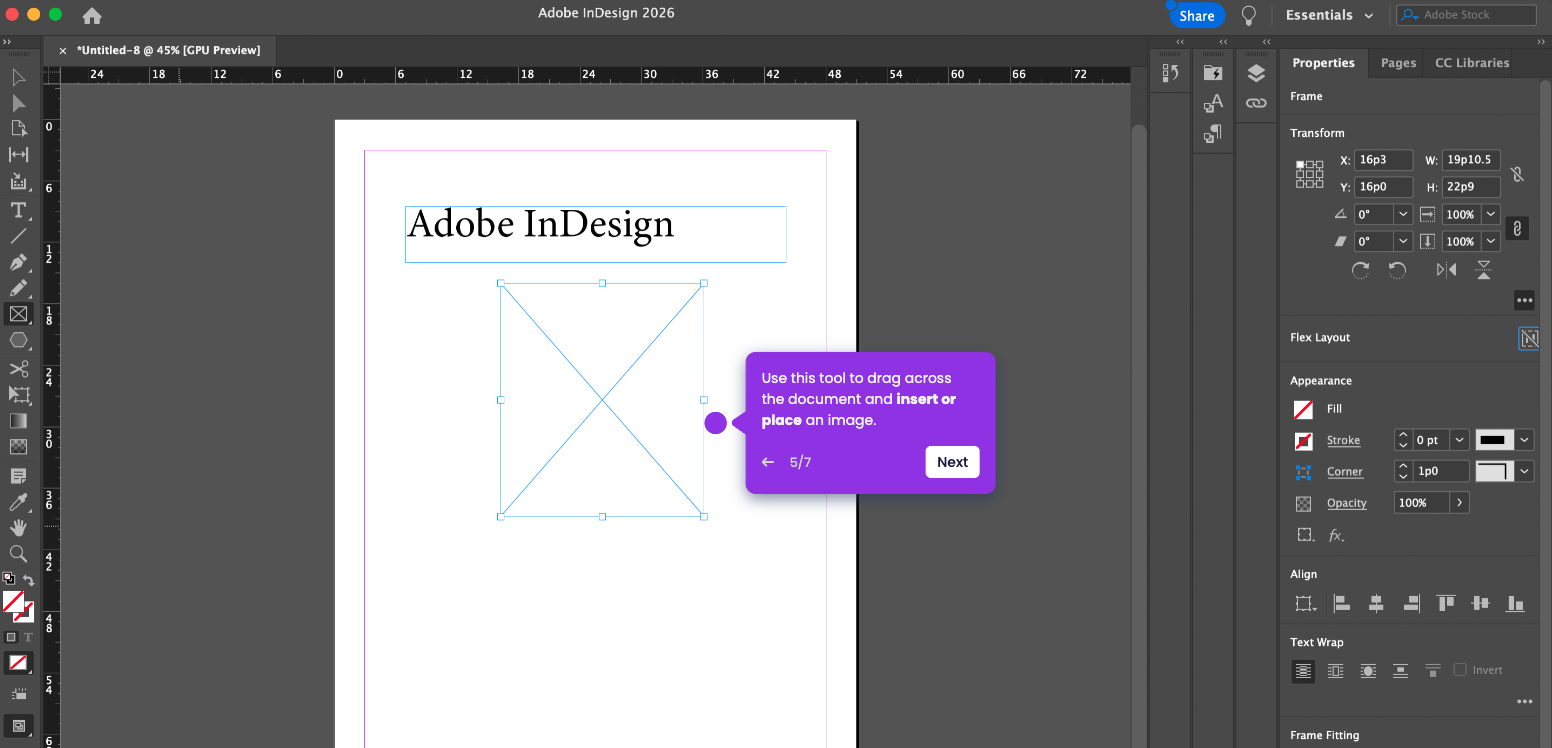This screenshot has height=748, width=1552.
Task: Select the Free Transform tool
Action: pyautogui.click(x=18, y=395)
